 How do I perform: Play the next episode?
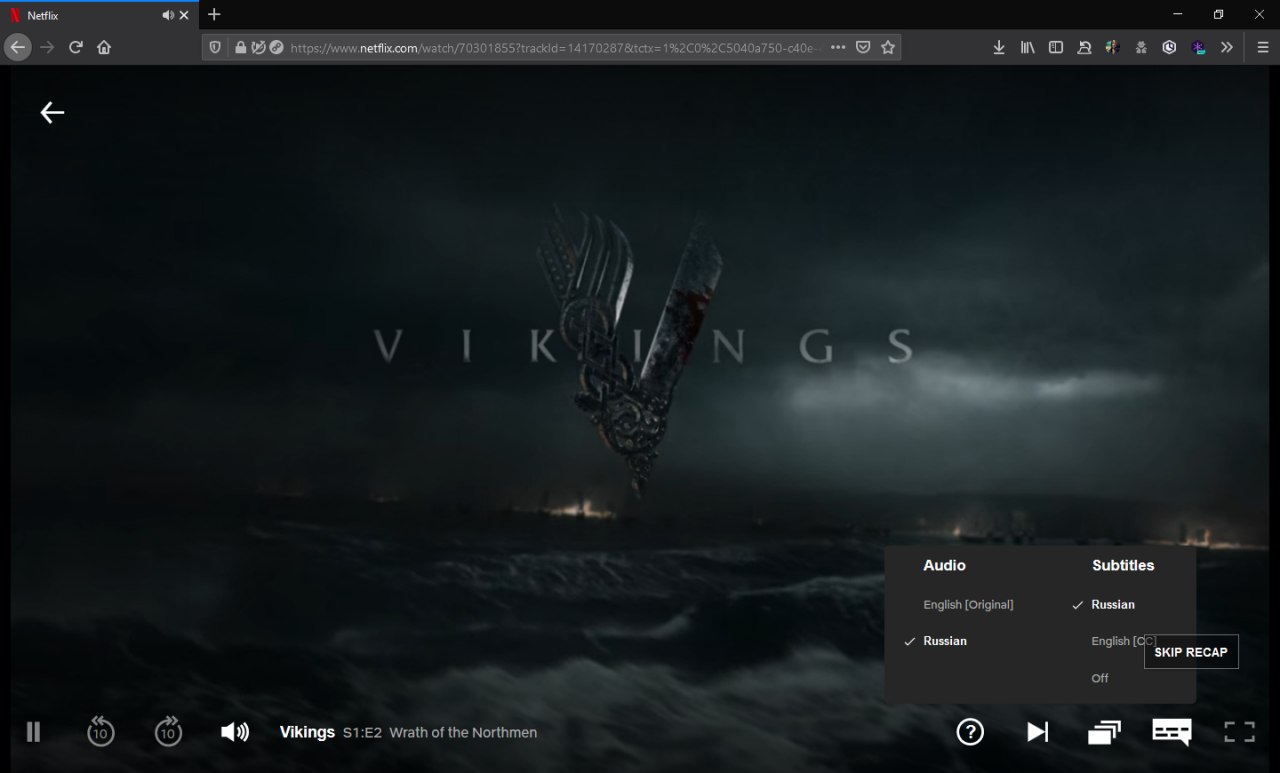(x=1038, y=732)
